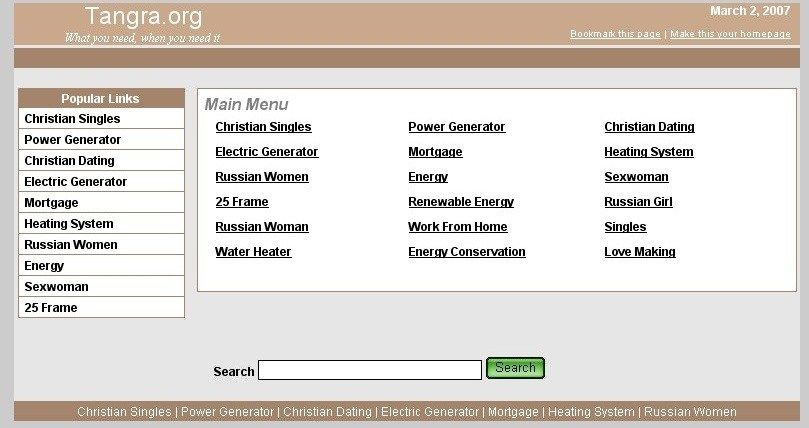Open Russian Girl link in Main Menu
Image resolution: width=809 pixels, height=428 pixels.
638,202
